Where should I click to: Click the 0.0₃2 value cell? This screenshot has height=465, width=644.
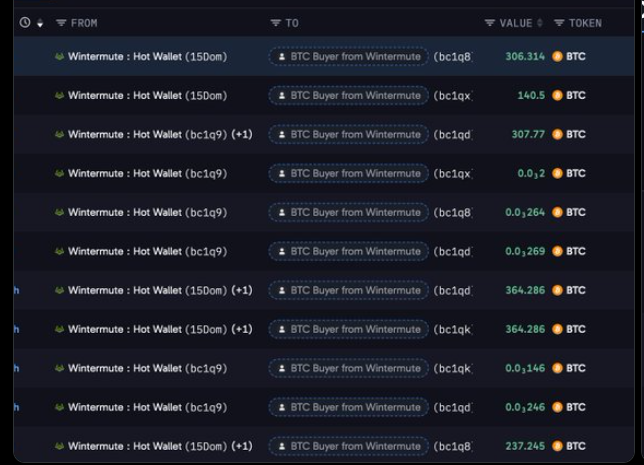tap(531, 174)
